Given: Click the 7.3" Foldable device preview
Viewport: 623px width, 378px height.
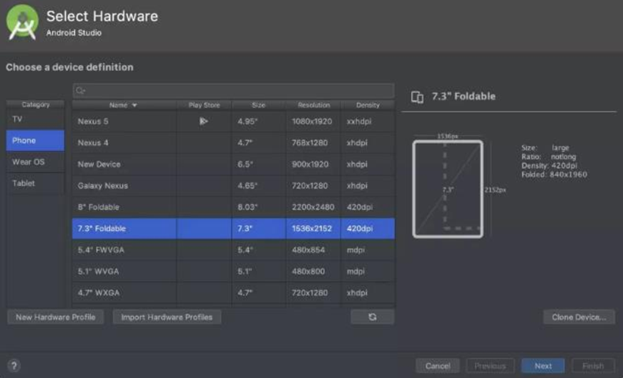Looking at the screenshot, I should 448,189.
